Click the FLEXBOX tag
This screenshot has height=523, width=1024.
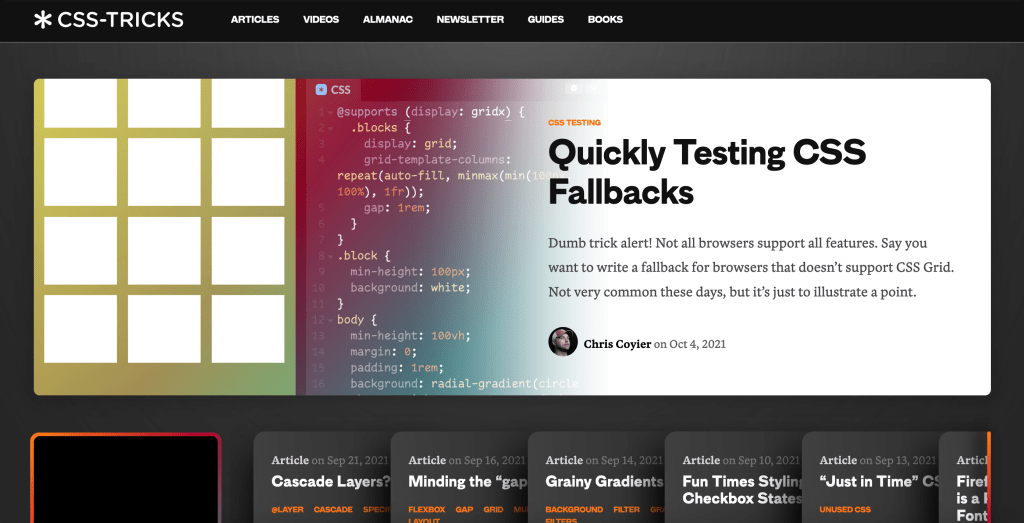[x=426, y=509]
